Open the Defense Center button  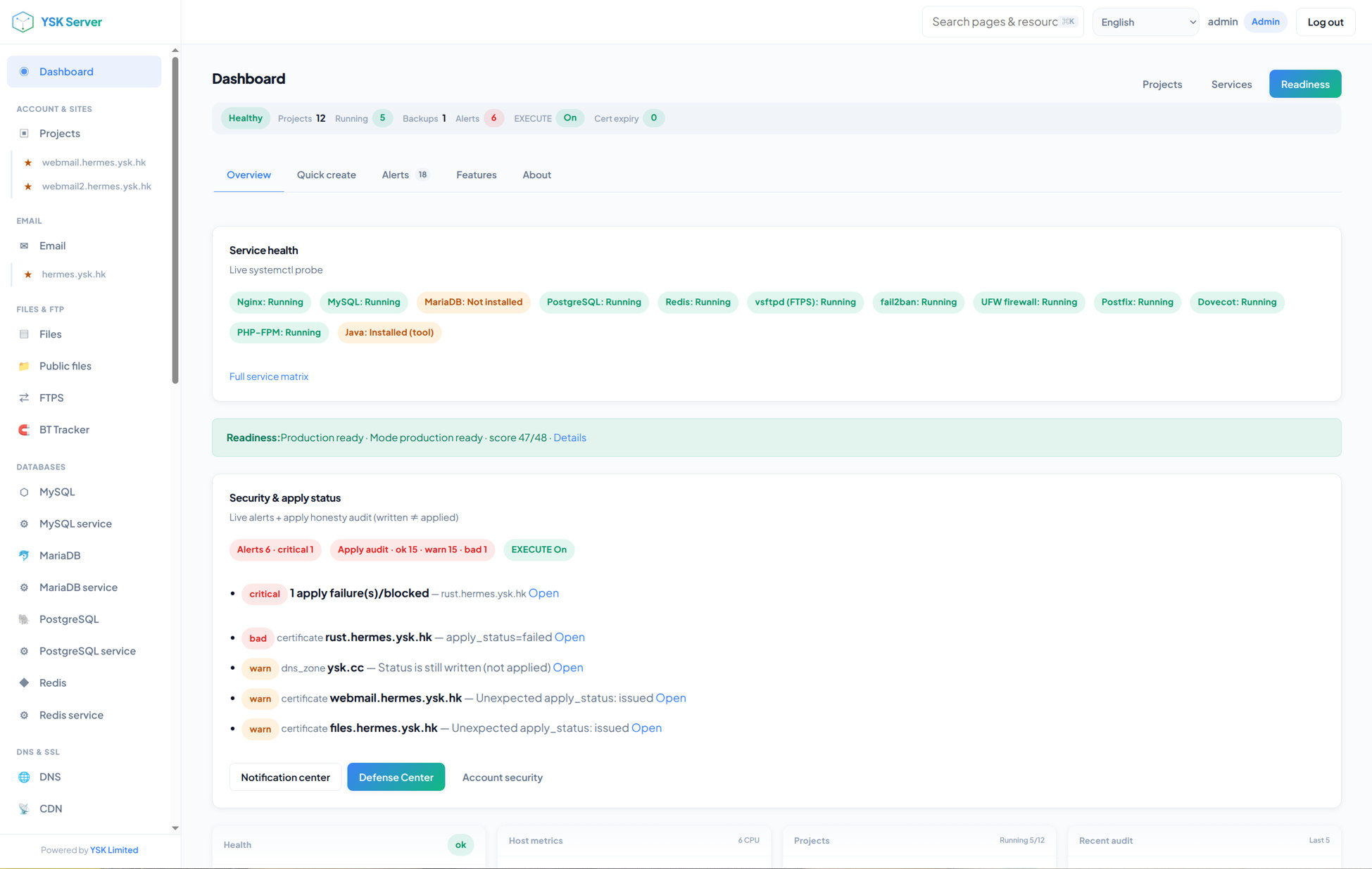[x=396, y=778]
